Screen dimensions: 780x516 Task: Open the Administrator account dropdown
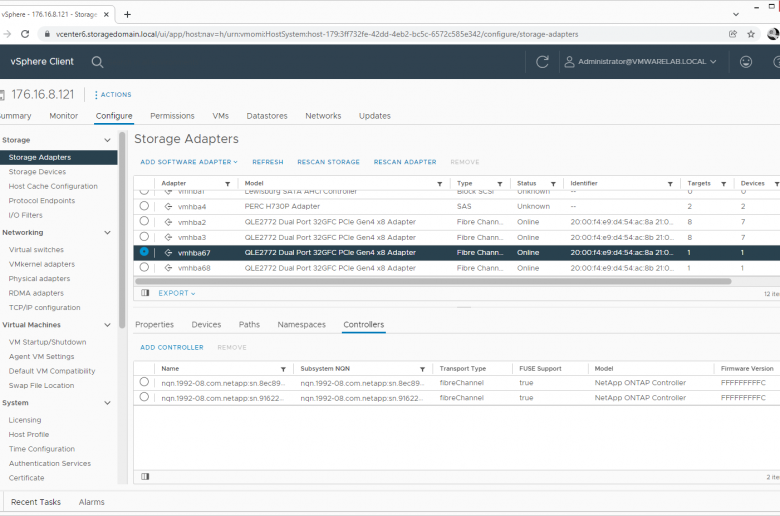point(647,62)
